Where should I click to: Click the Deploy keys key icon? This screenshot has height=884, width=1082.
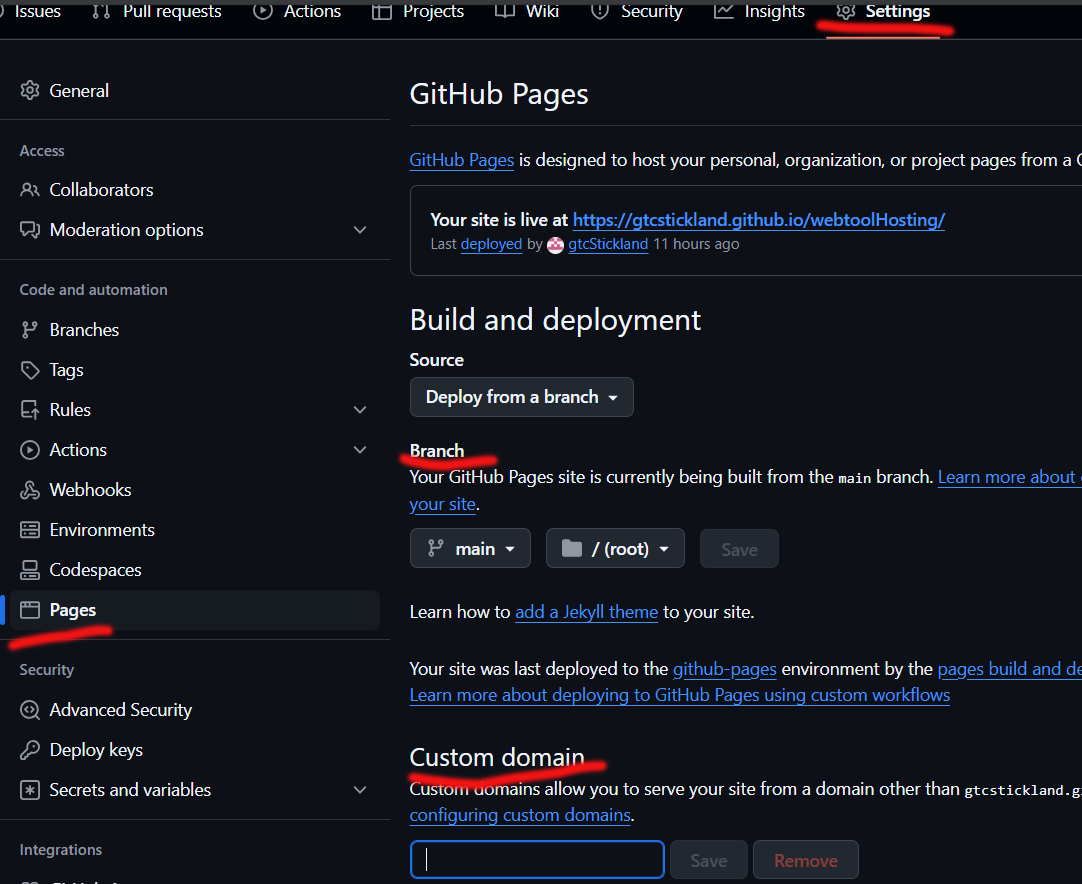point(30,750)
